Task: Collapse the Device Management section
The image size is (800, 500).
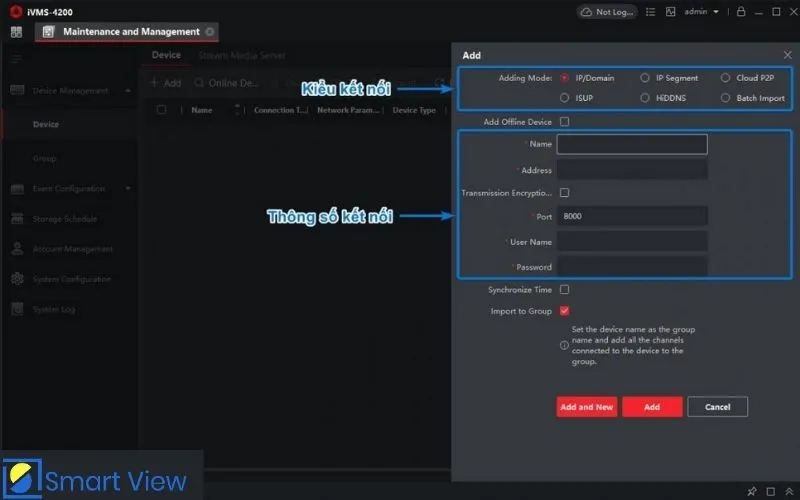Action: pyautogui.click(x=128, y=91)
